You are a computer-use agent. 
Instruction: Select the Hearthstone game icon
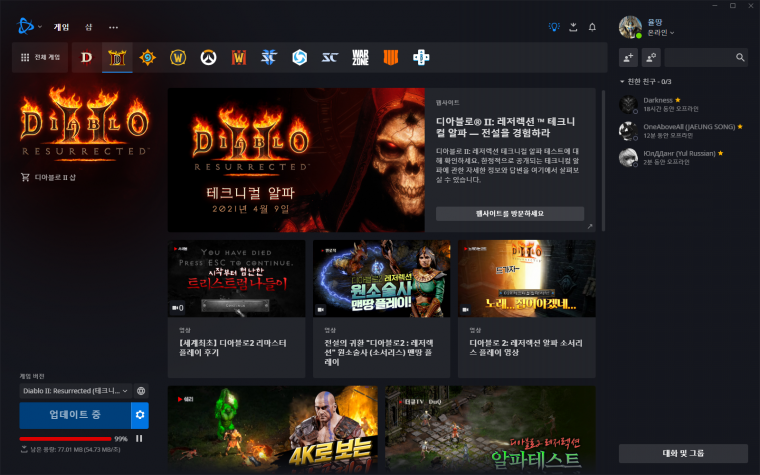point(147,58)
